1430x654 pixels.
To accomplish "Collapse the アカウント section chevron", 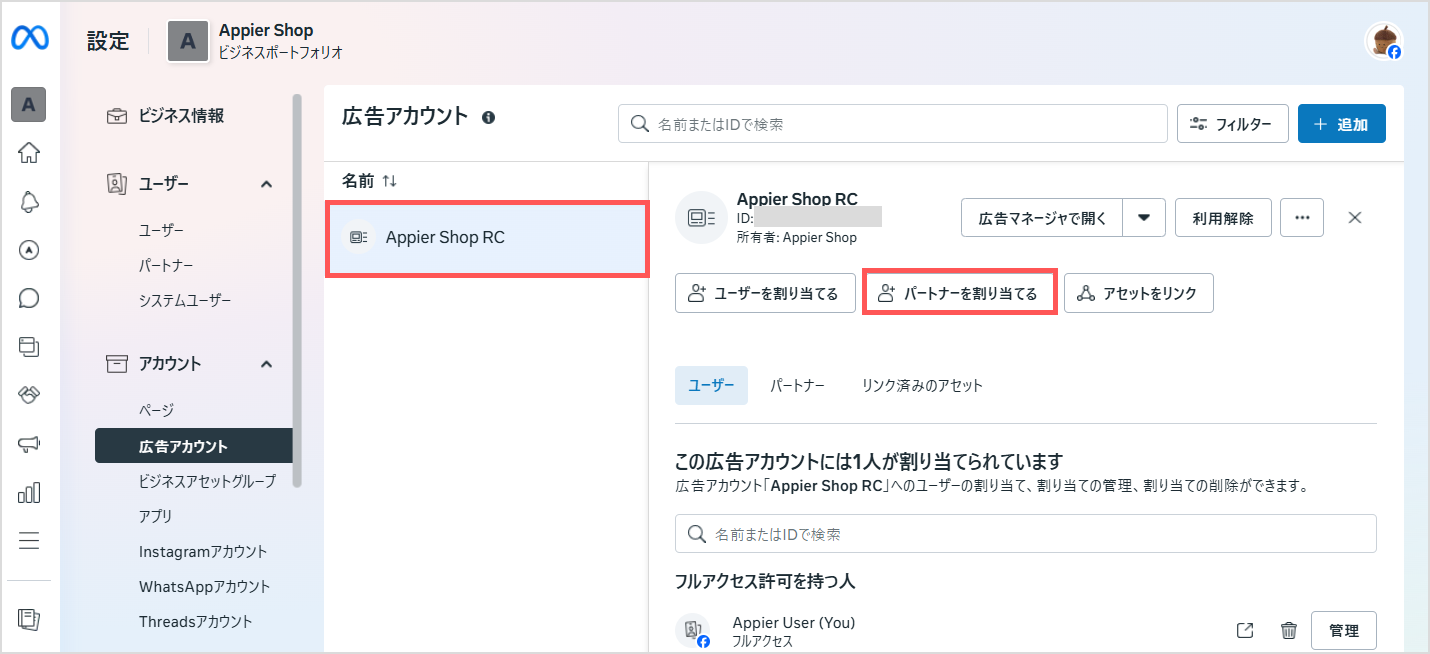I will pyautogui.click(x=266, y=364).
